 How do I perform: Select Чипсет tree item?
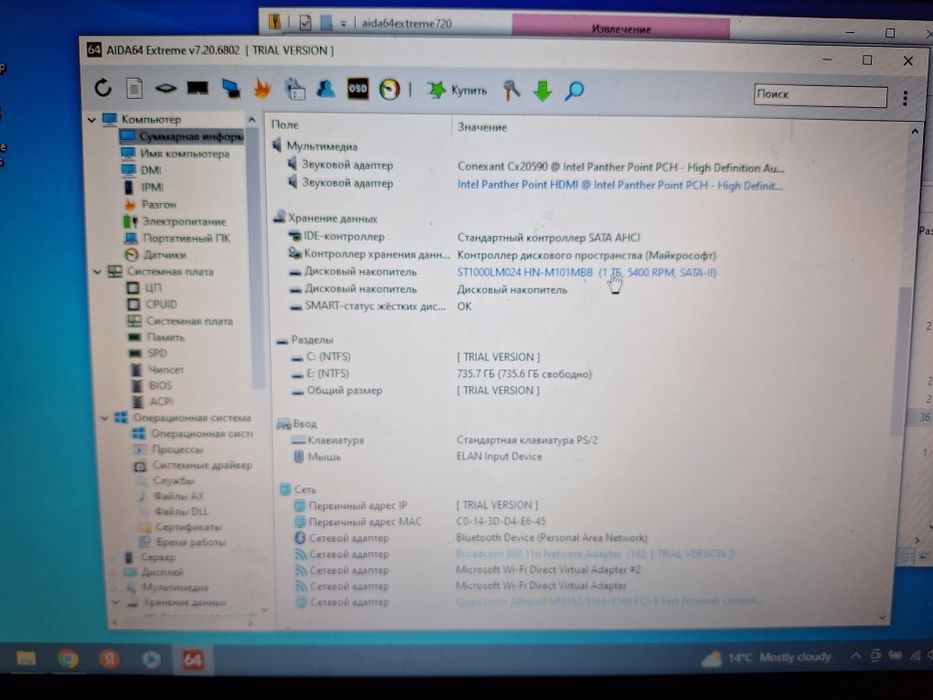pos(158,370)
